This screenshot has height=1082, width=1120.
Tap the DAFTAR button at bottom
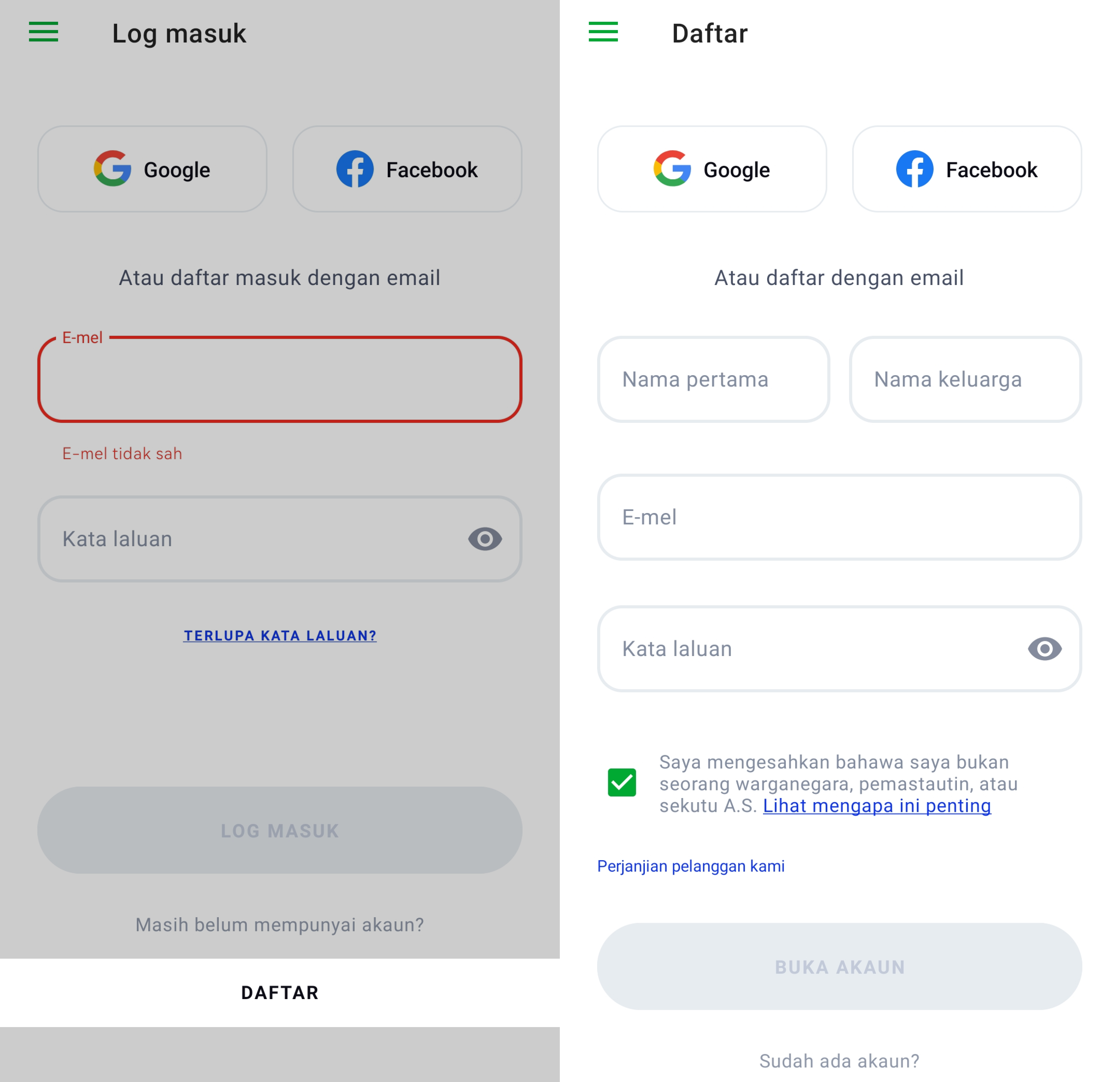(x=280, y=993)
